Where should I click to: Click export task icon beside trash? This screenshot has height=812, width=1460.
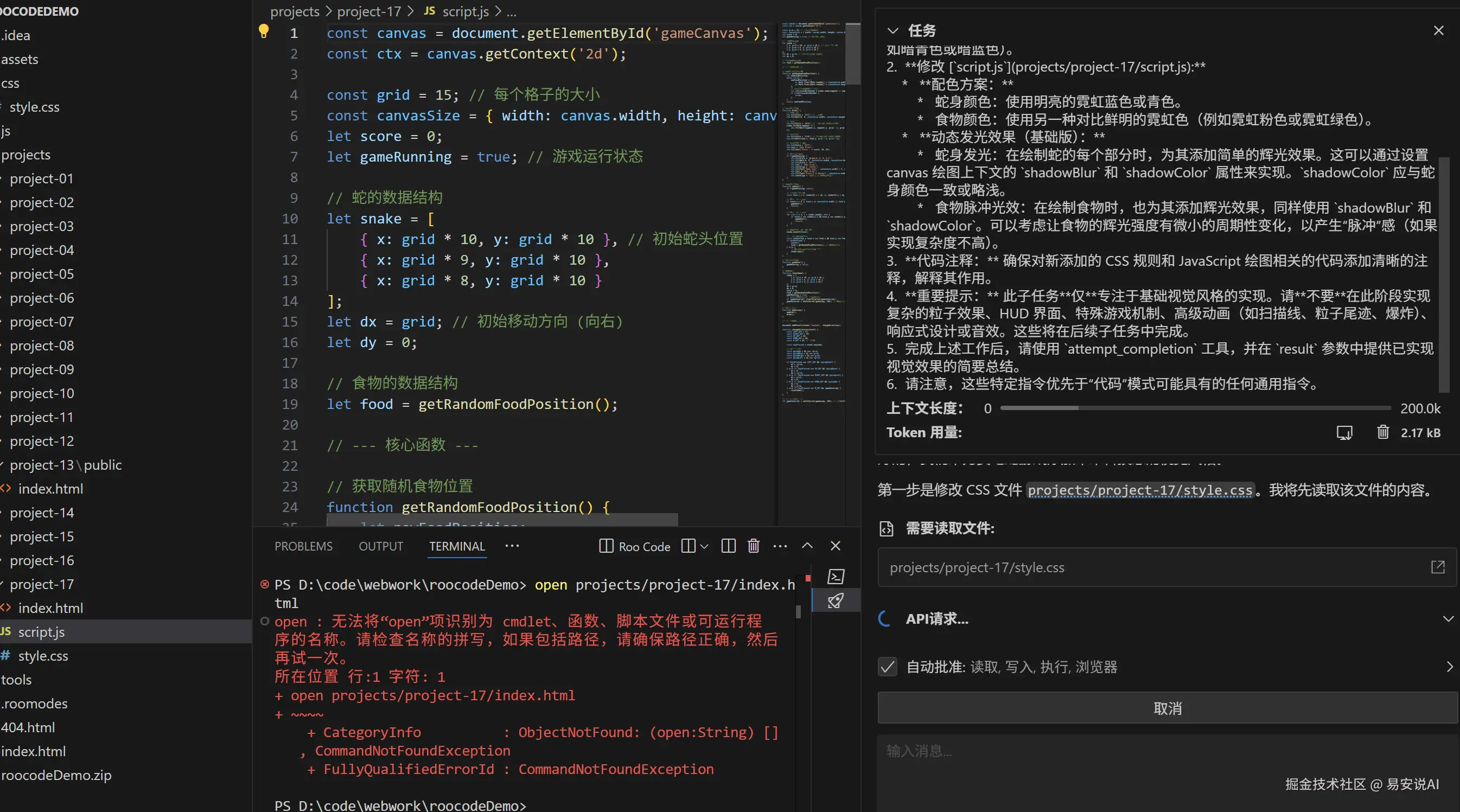1344,433
